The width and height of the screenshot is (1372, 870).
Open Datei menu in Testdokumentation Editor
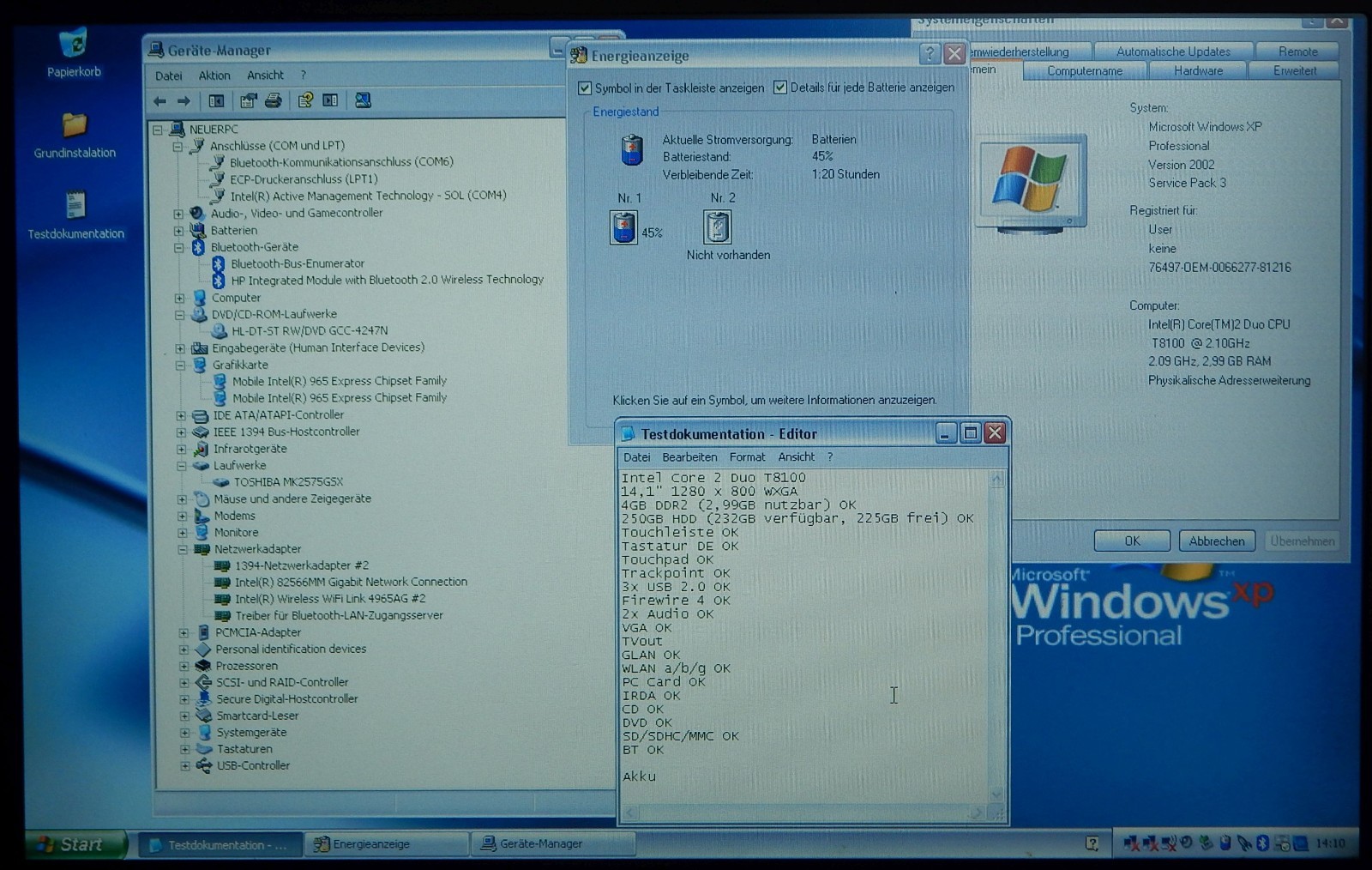click(637, 457)
